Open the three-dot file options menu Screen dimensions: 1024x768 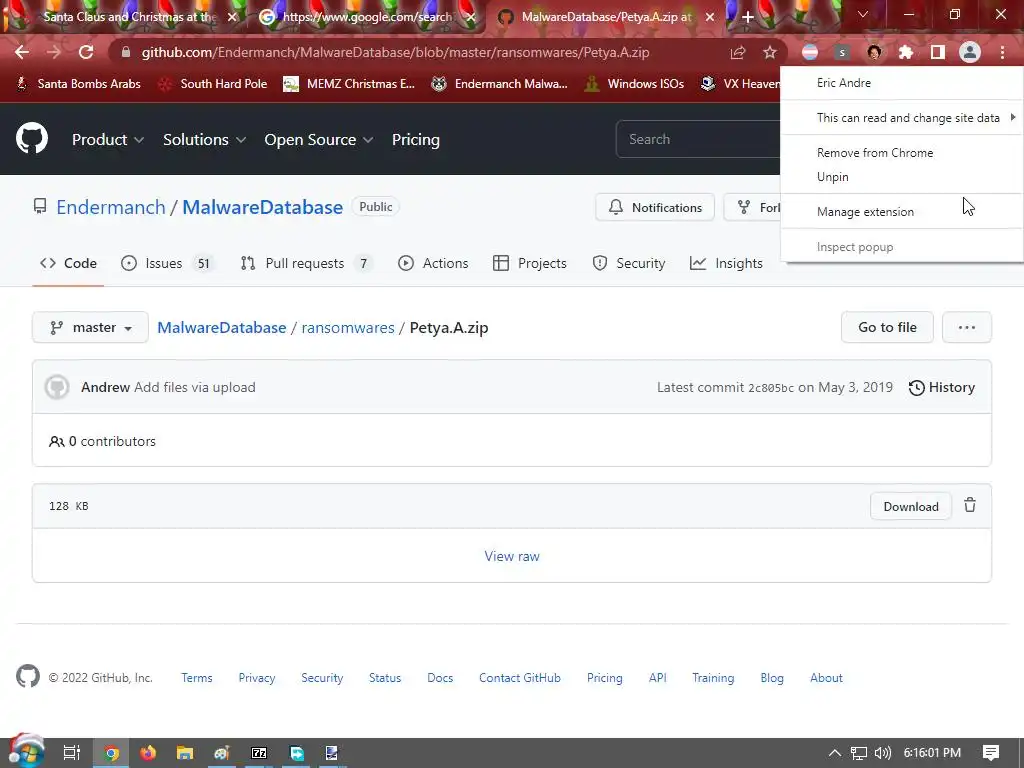point(967,327)
